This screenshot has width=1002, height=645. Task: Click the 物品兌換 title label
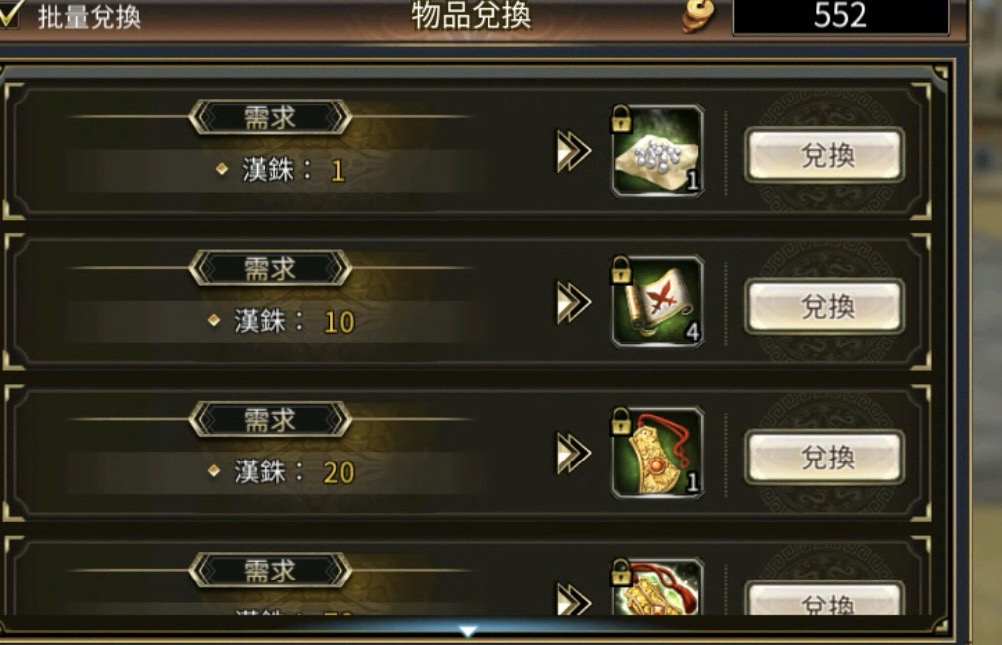471,15
